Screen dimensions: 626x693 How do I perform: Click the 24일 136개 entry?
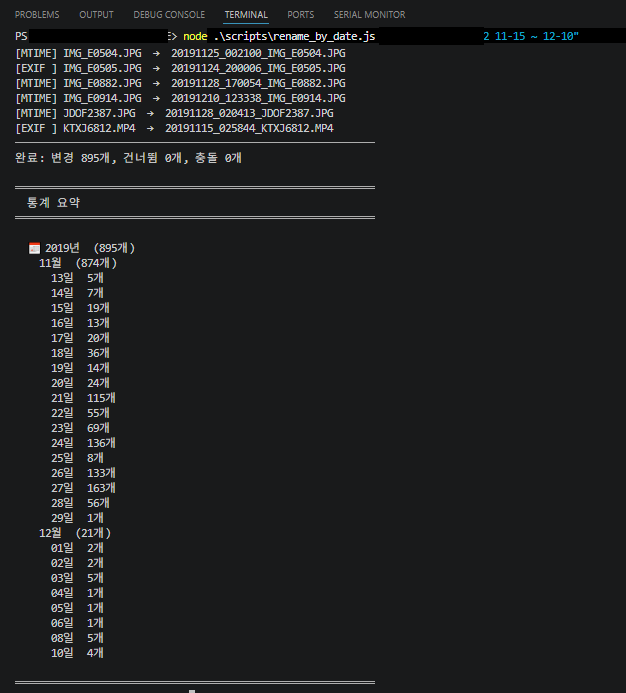(x=83, y=443)
